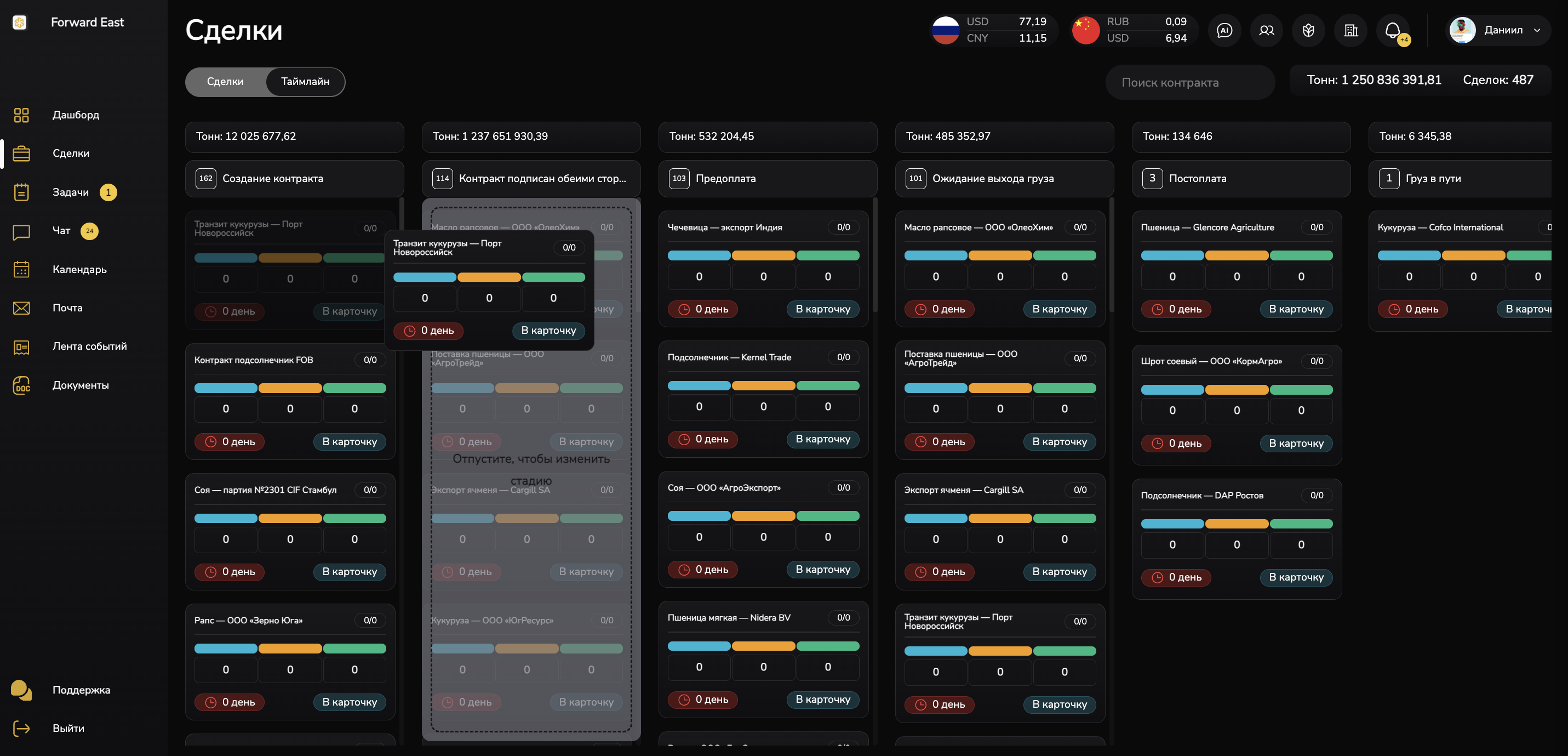Click the users group icon in header

click(x=1266, y=30)
